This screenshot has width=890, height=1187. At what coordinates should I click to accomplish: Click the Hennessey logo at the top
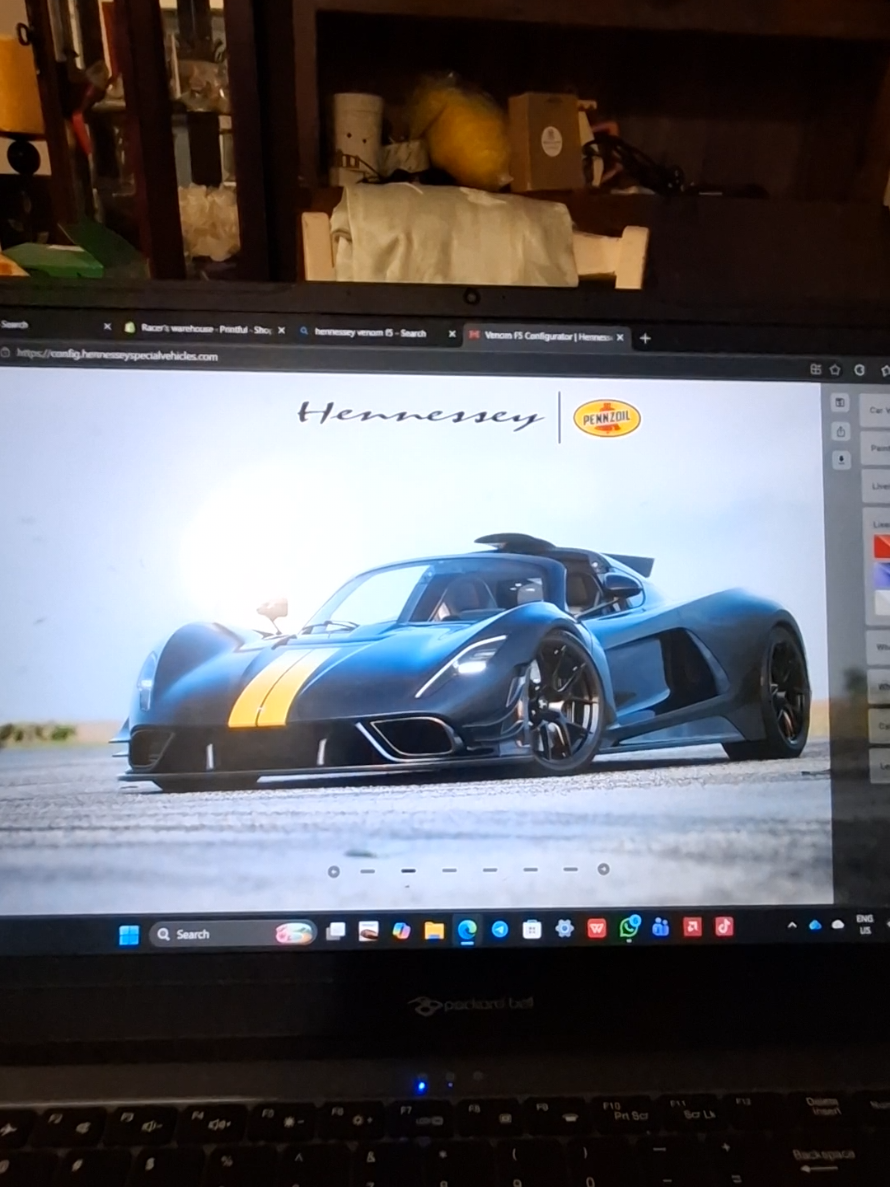pyautogui.click(x=420, y=415)
